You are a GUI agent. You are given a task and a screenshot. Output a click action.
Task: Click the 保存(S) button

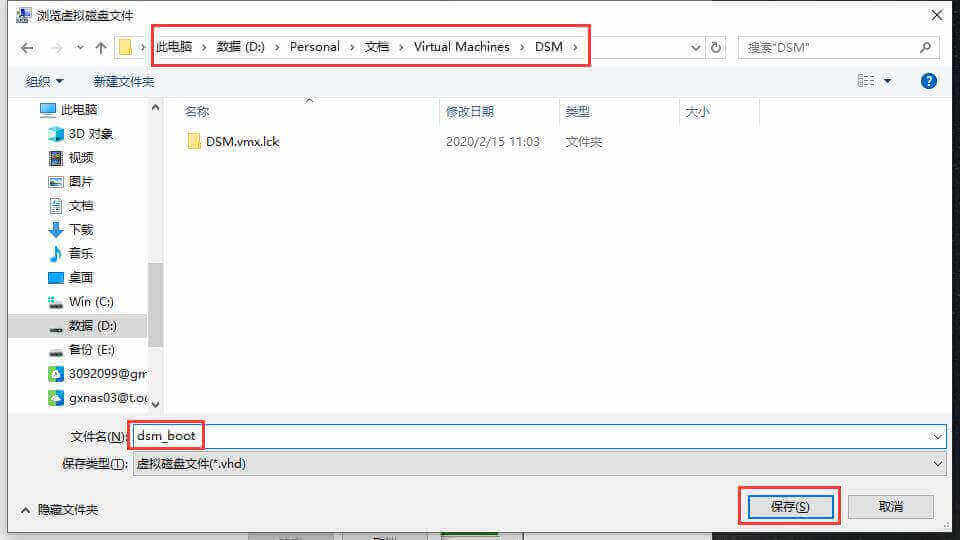pyautogui.click(x=789, y=506)
